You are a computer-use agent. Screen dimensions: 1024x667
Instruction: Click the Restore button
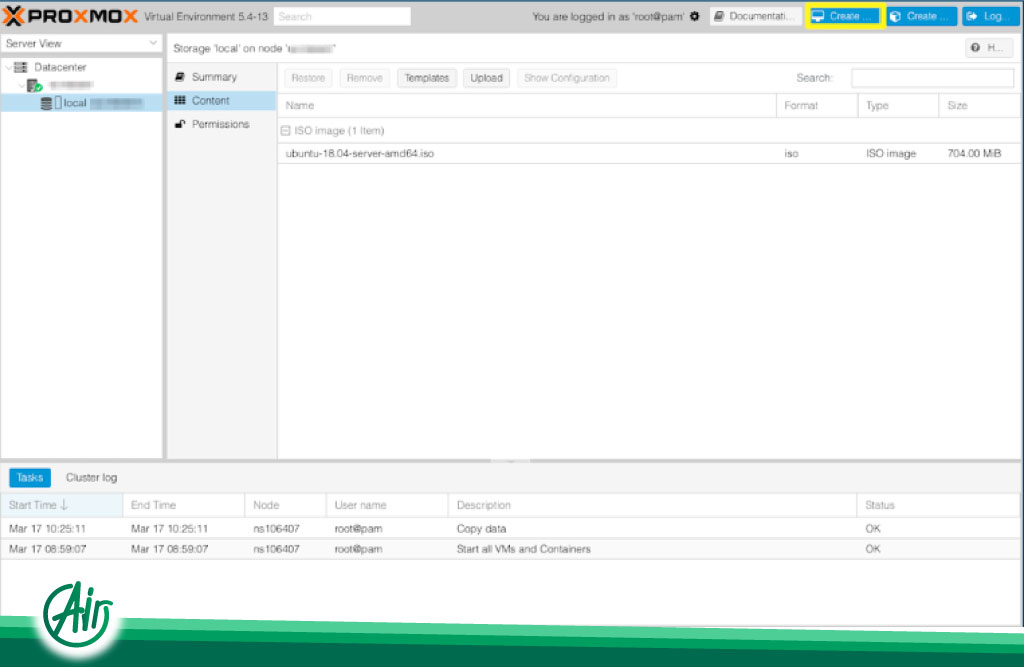pyautogui.click(x=308, y=78)
